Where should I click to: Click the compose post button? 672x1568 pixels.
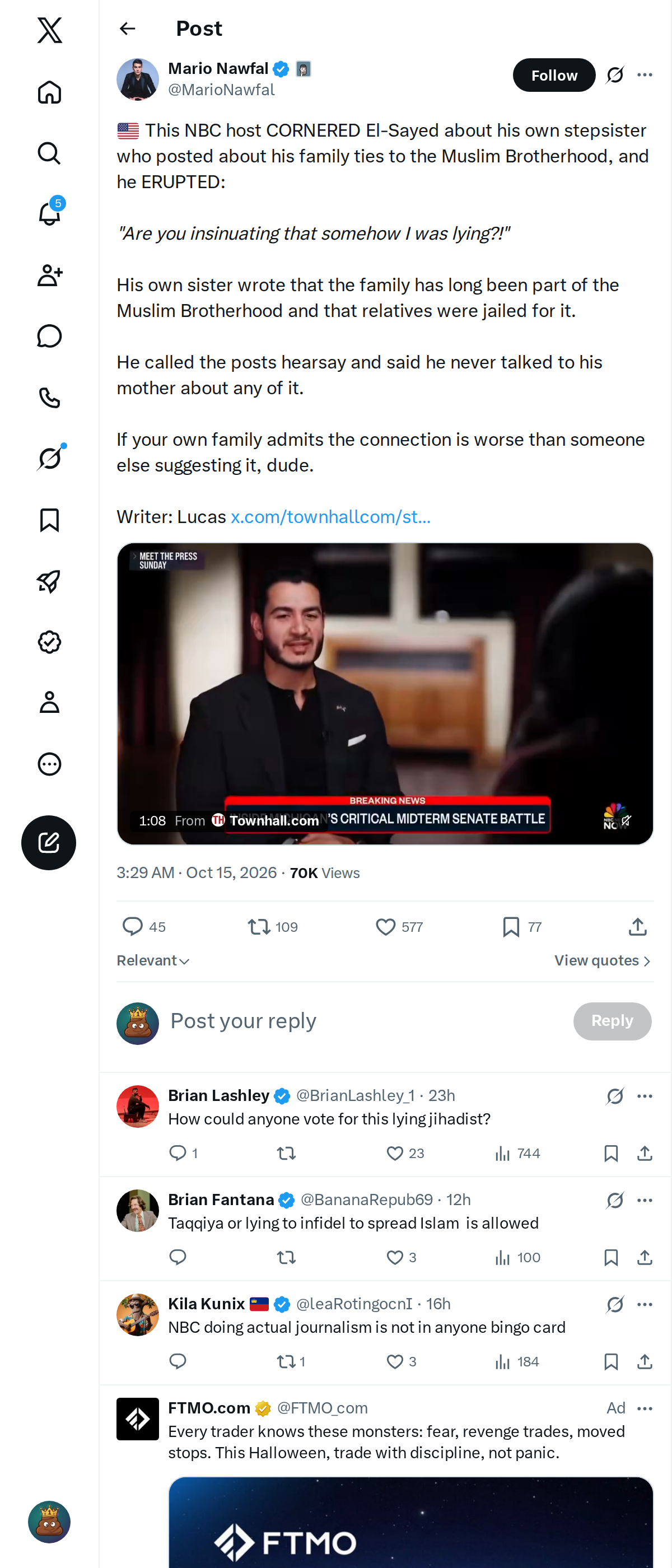tap(49, 842)
